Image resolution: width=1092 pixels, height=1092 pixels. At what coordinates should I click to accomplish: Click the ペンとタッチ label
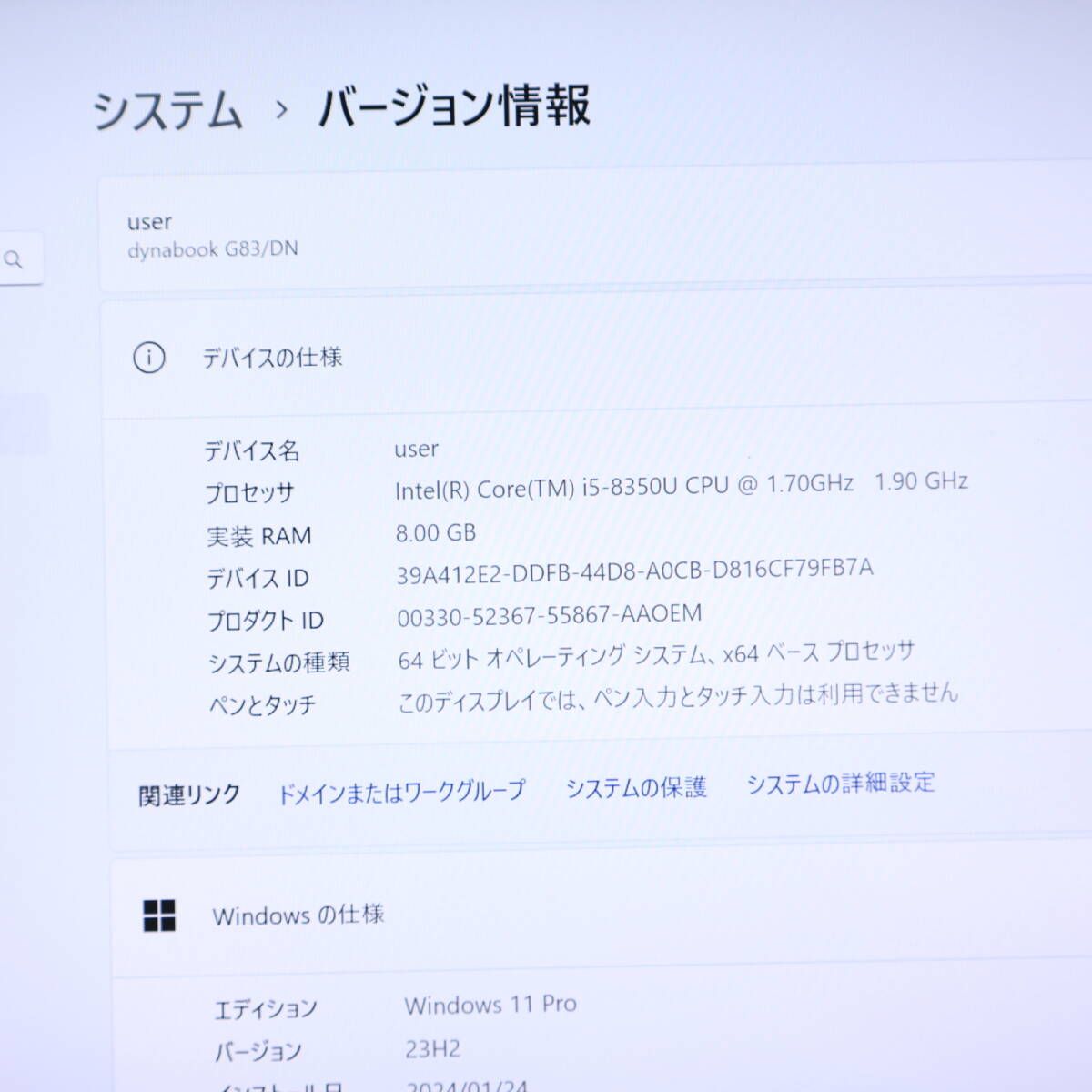(262, 705)
